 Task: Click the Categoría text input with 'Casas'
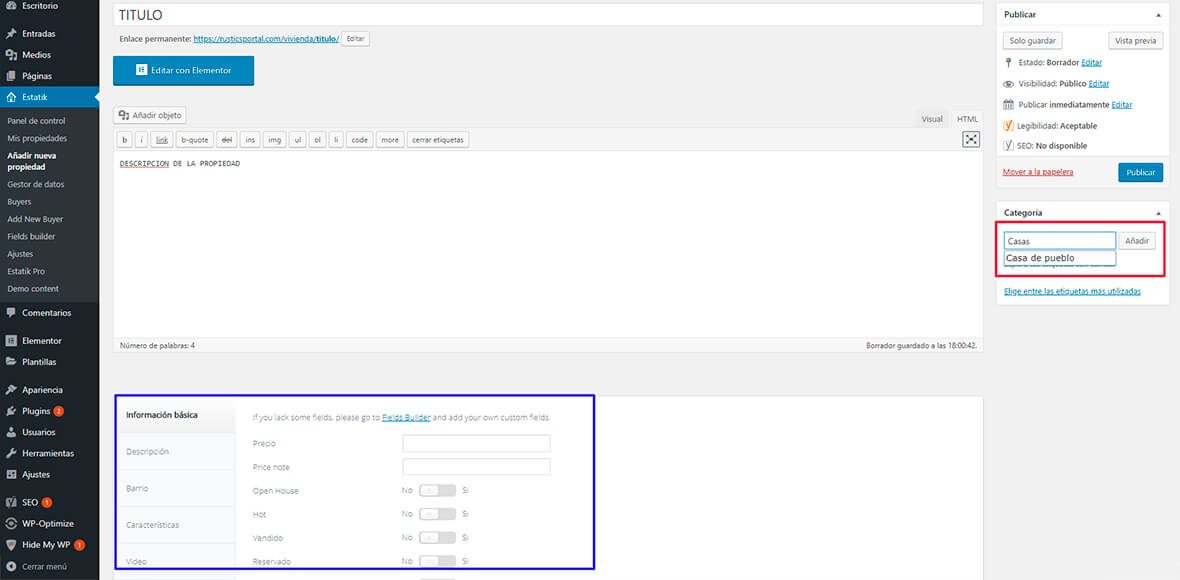point(1060,241)
